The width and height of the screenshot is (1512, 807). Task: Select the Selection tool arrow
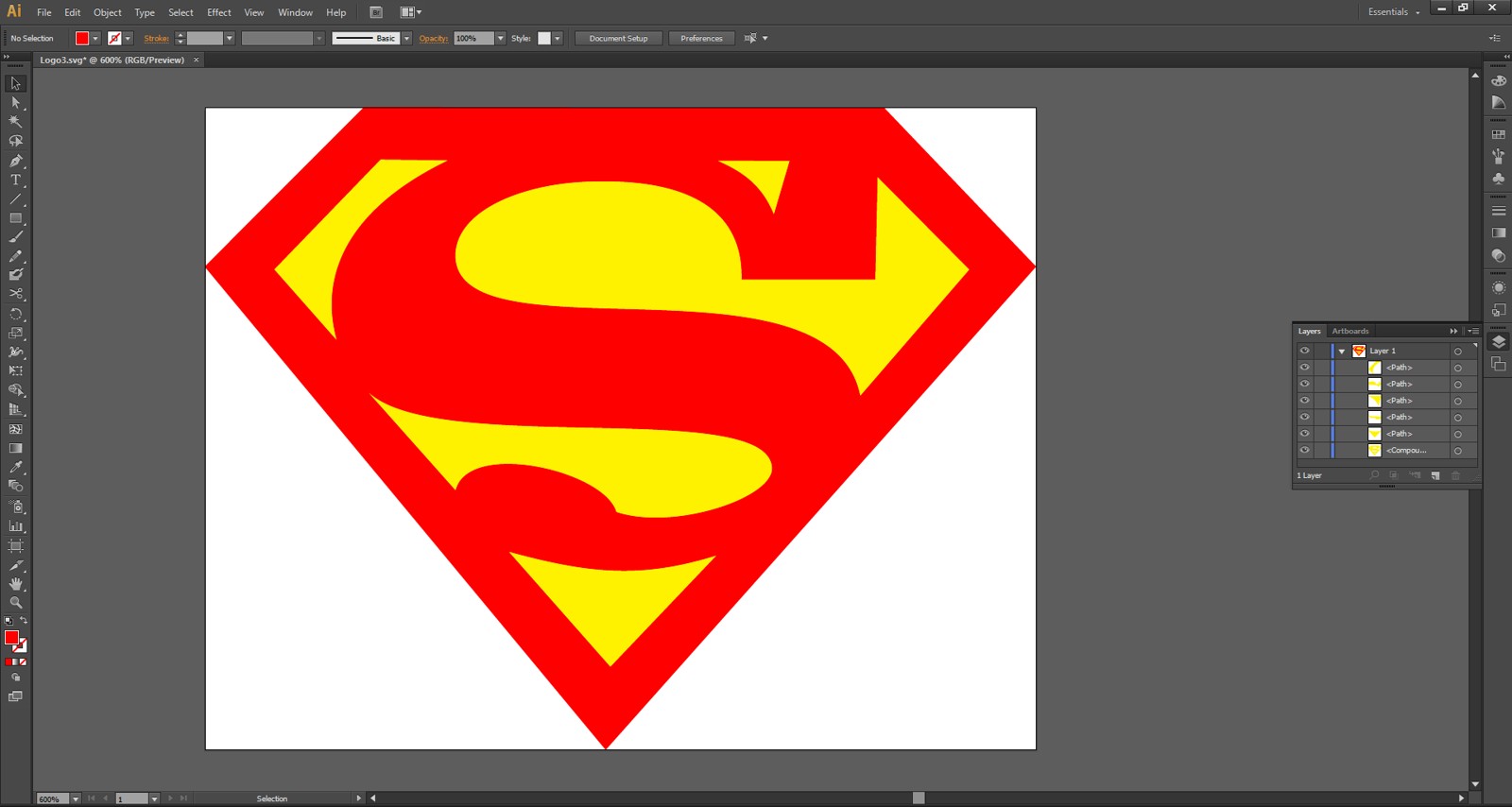click(x=15, y=83)
